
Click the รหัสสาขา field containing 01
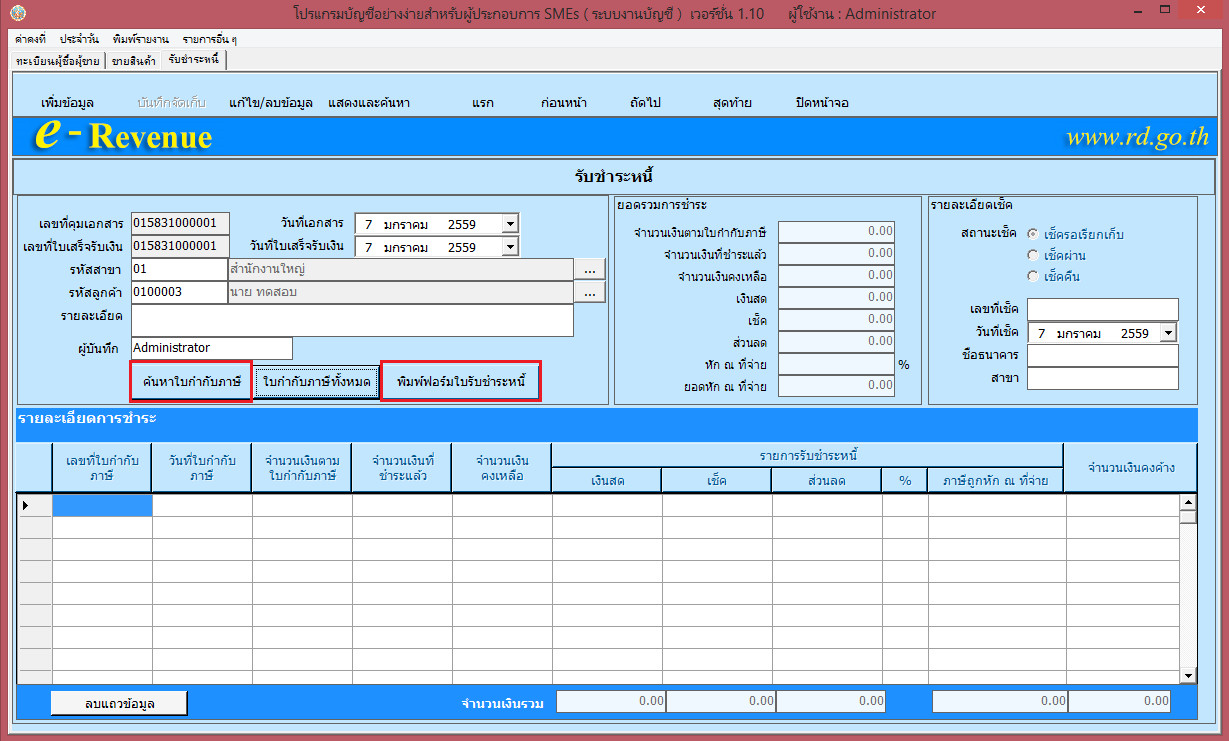click(179, 269)
